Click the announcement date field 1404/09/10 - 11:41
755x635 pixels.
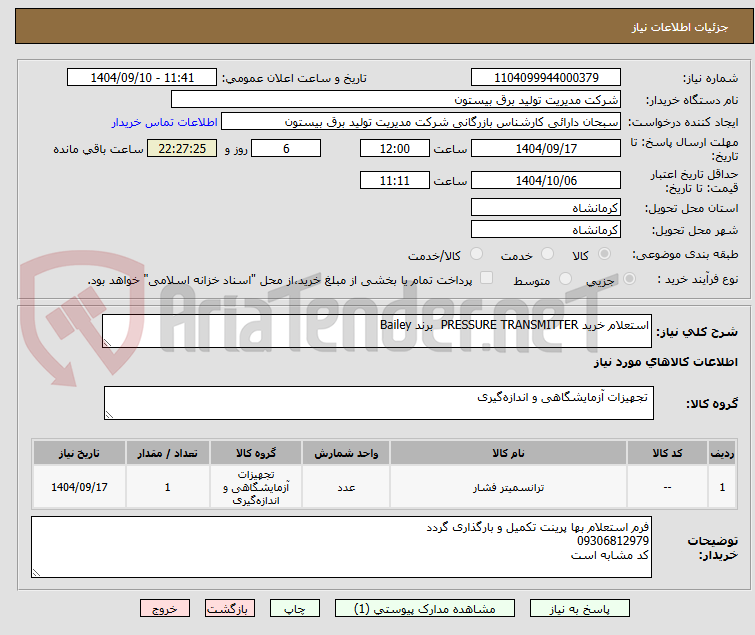point(142,77)
